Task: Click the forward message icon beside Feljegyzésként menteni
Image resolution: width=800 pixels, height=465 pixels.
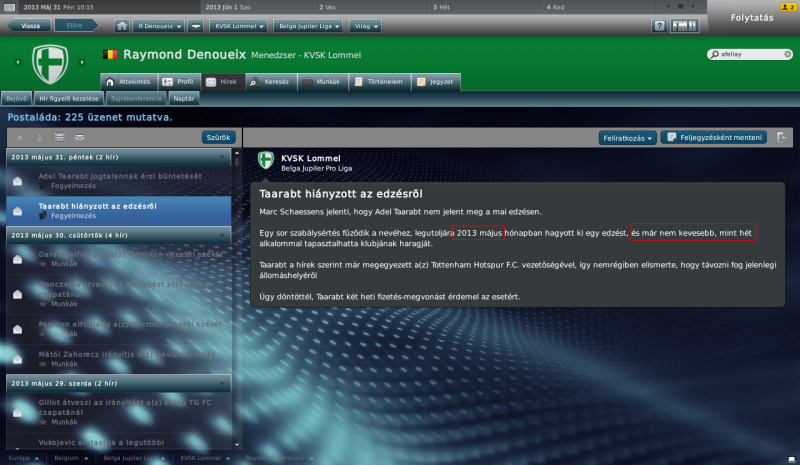Action: (782, 137)
